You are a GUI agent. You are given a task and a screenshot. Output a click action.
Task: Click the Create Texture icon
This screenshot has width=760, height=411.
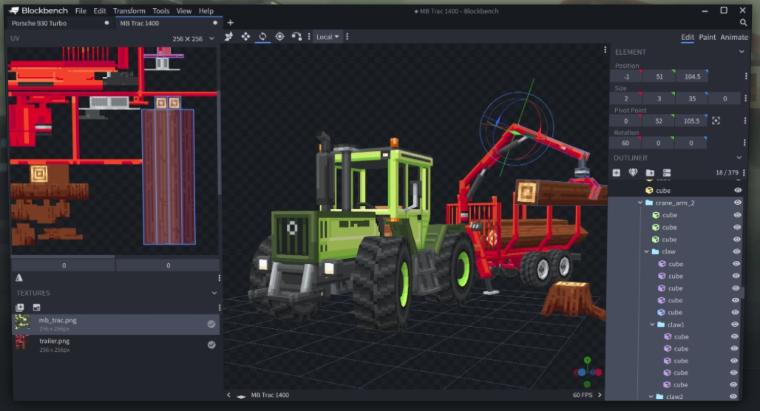pyautogui.click(x=36, y=307)
